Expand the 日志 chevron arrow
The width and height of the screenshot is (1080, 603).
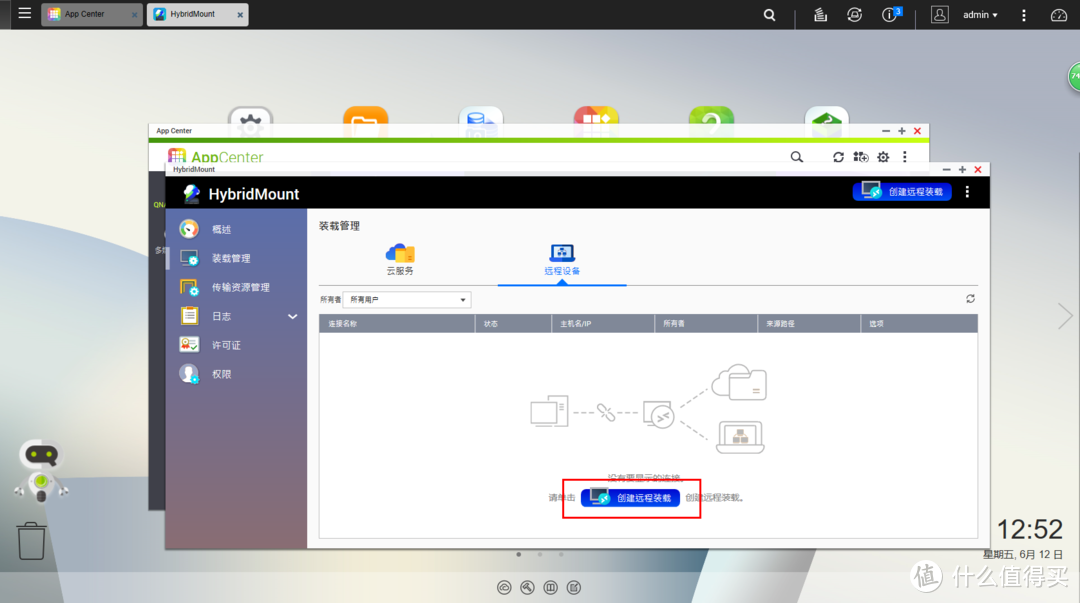click(x=293, y=316)
